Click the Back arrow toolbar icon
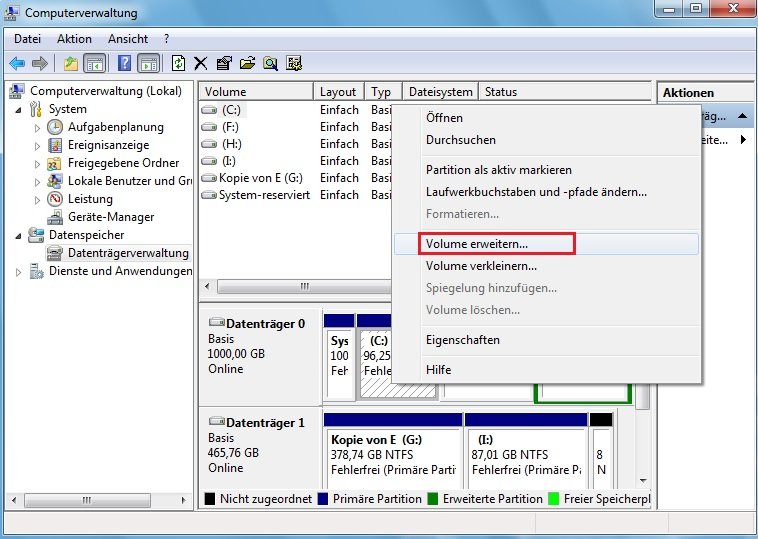This screenshot has width=758, height=539. click(17, 63)
